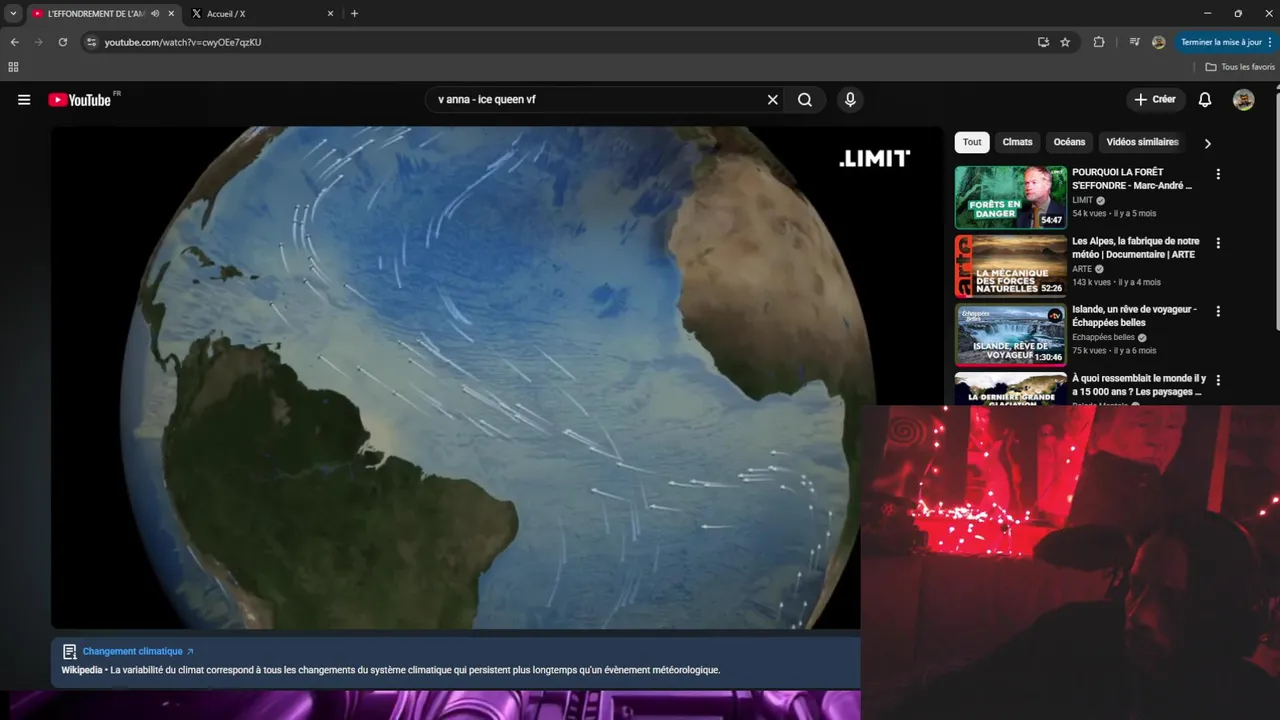1280x720 pixels.
Task: Run search with the magnifying glass button
Action: pyautogui.click(x=805, y=100)
